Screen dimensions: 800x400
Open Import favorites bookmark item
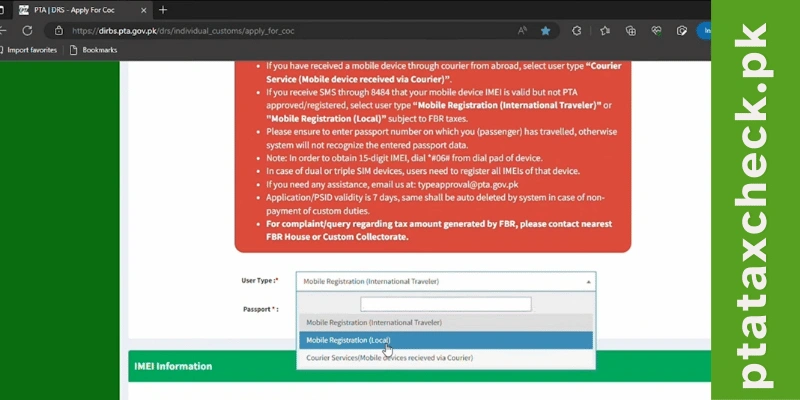(28, 50)
